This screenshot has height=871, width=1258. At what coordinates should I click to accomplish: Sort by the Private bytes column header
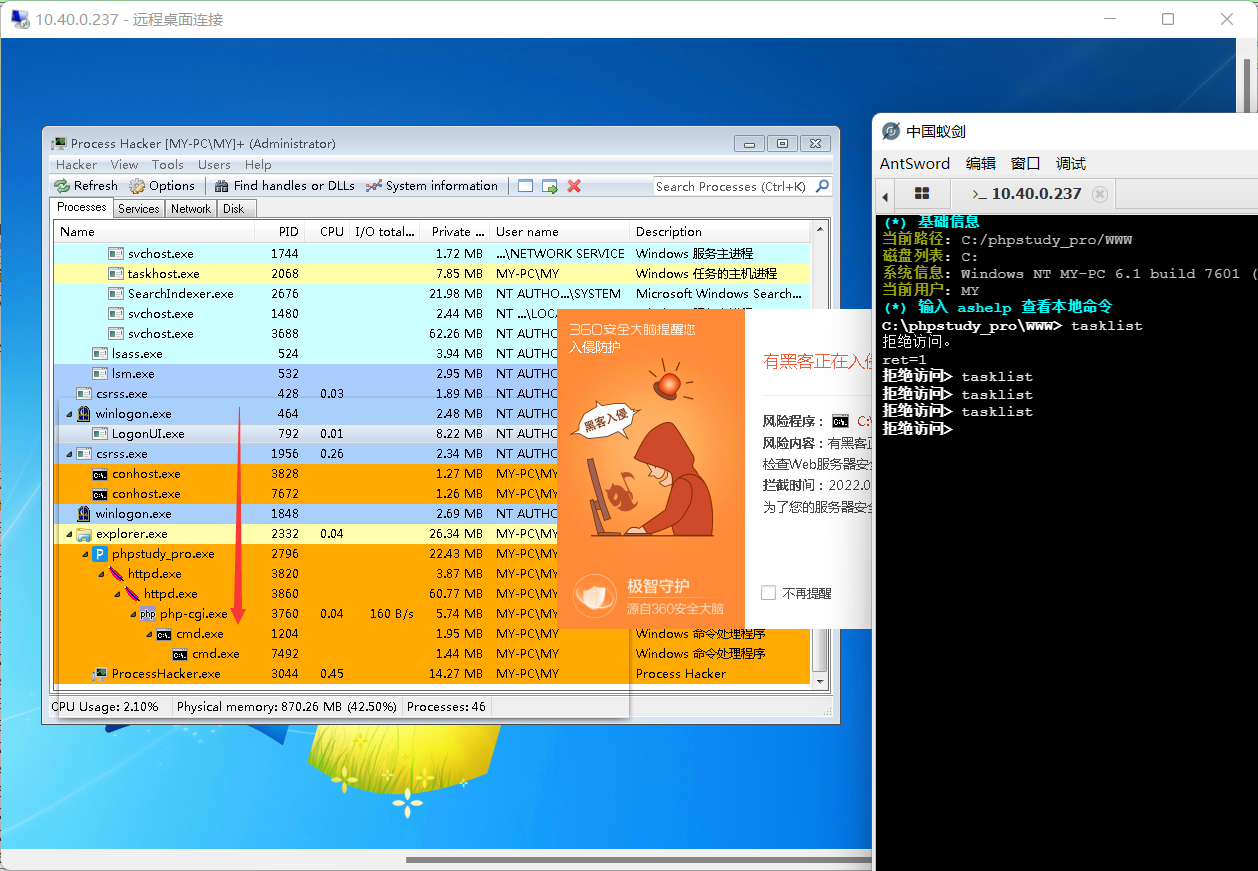(454, 232)
